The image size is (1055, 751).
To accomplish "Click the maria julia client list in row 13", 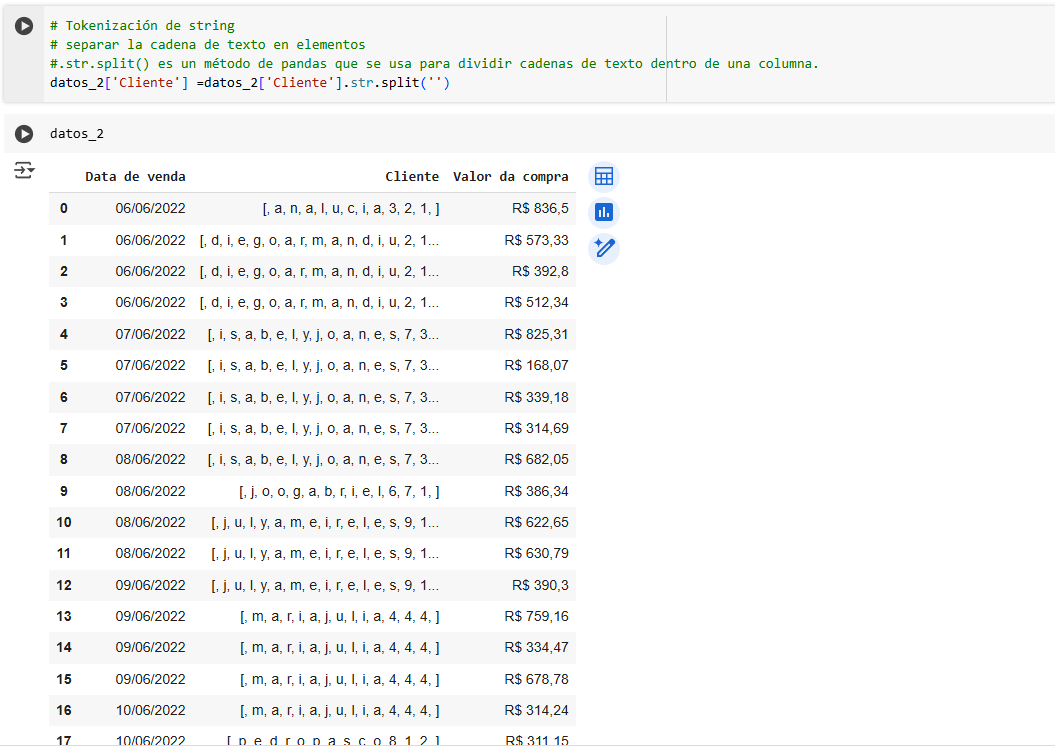I will (340, 616).
